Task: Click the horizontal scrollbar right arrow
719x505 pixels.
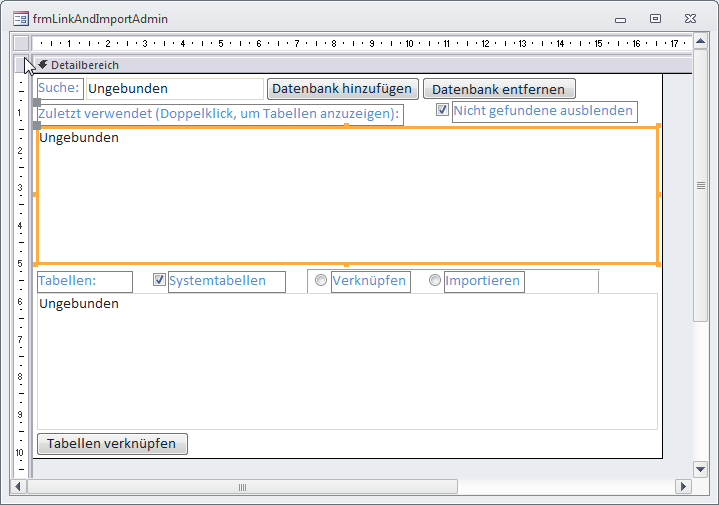Action: pos(684,487)
